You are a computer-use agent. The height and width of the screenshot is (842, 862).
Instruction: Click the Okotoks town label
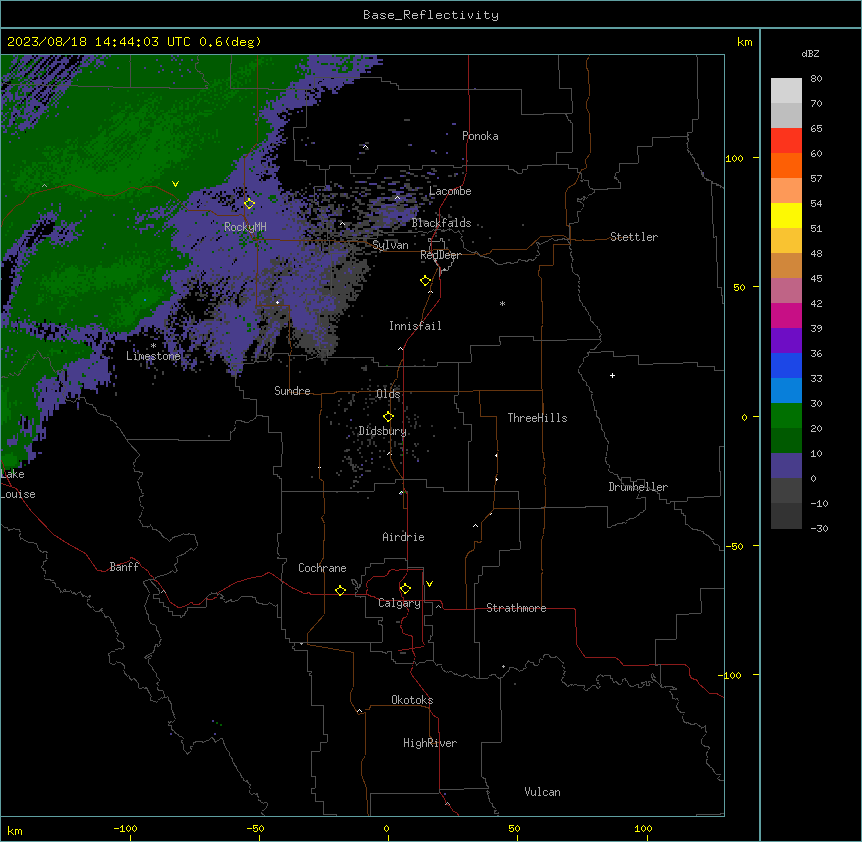pos(412,700)
